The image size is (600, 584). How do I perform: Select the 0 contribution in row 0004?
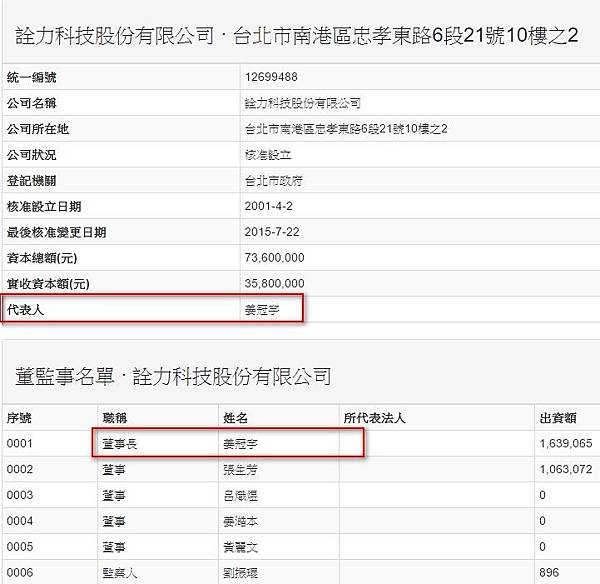(x=543, y=521)
